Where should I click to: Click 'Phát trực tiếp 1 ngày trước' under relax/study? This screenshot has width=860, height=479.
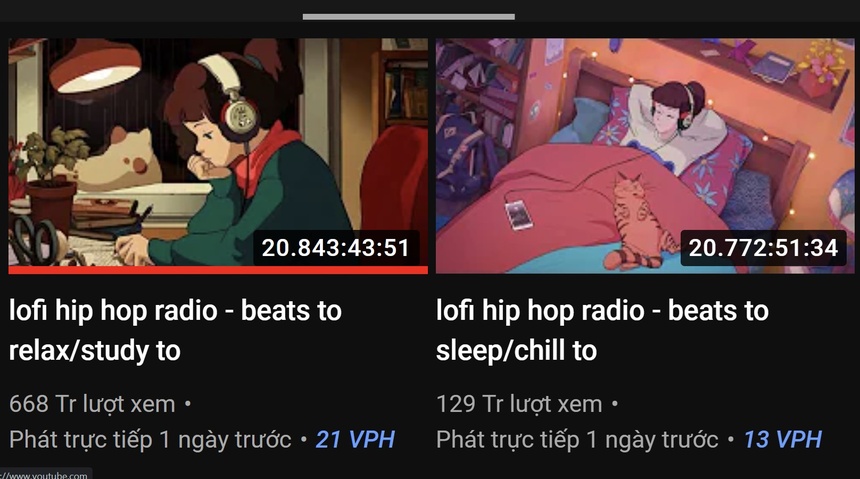tap(150, 440)
